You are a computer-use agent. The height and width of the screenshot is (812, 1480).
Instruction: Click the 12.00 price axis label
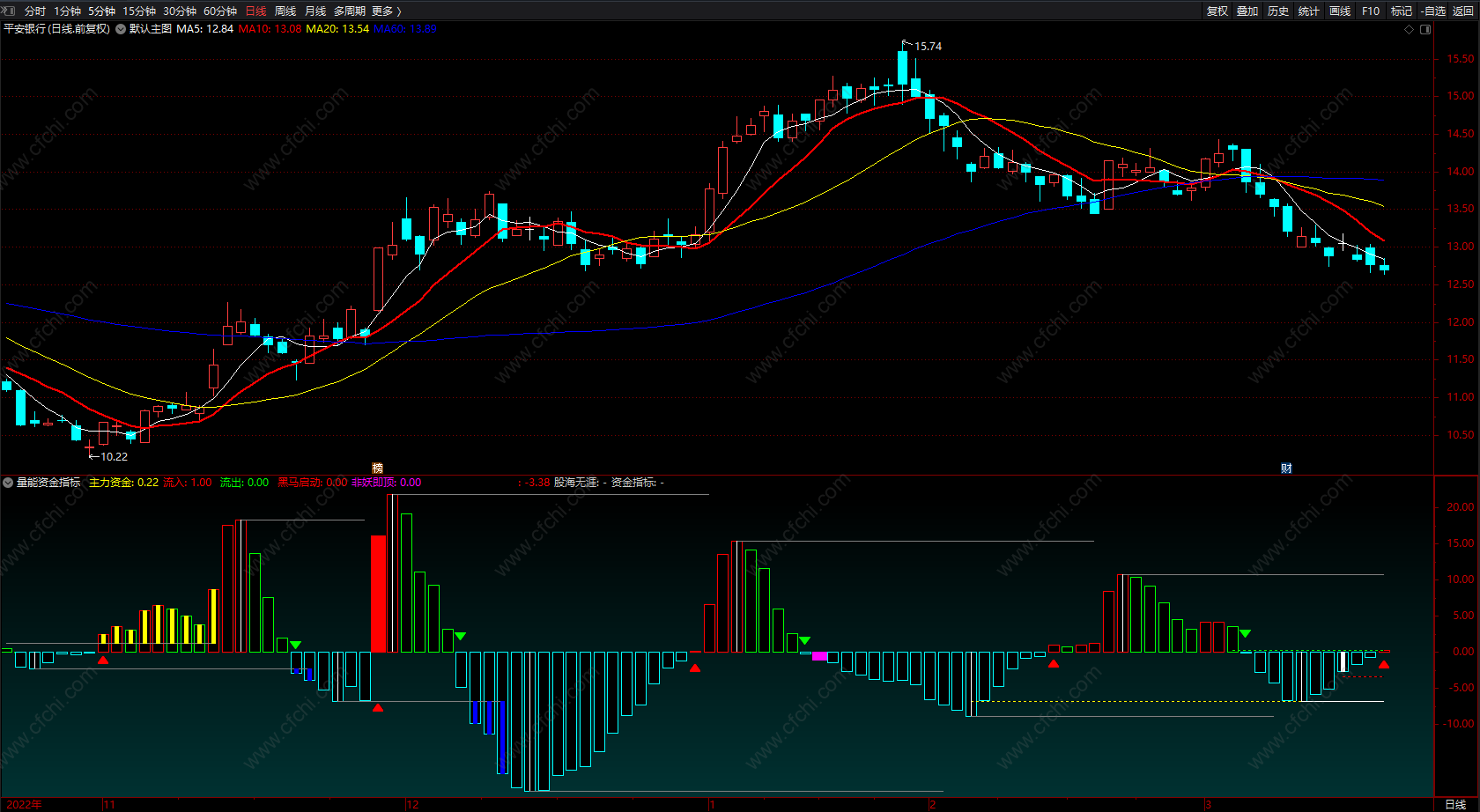click(x=1460, y=323)
